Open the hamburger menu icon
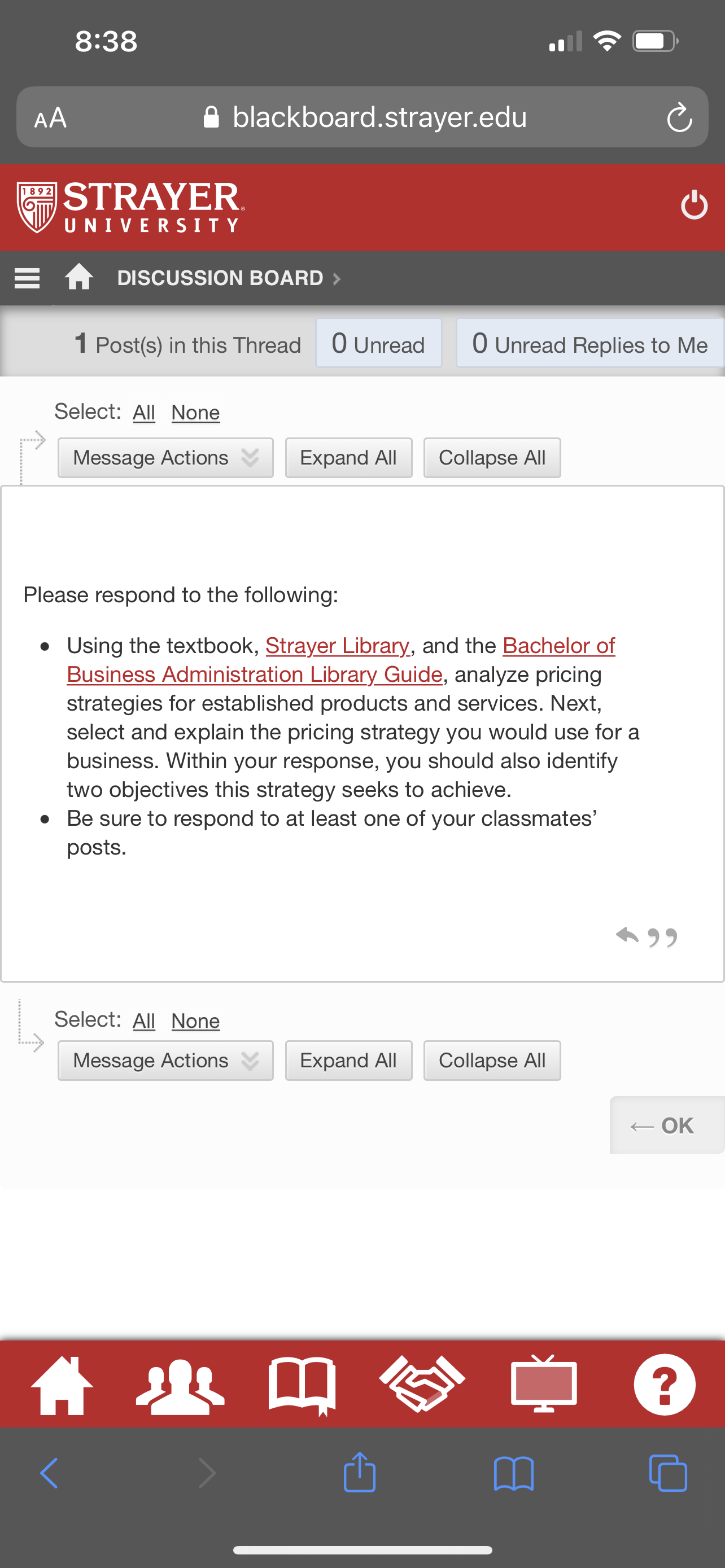 tap(27, 278)
